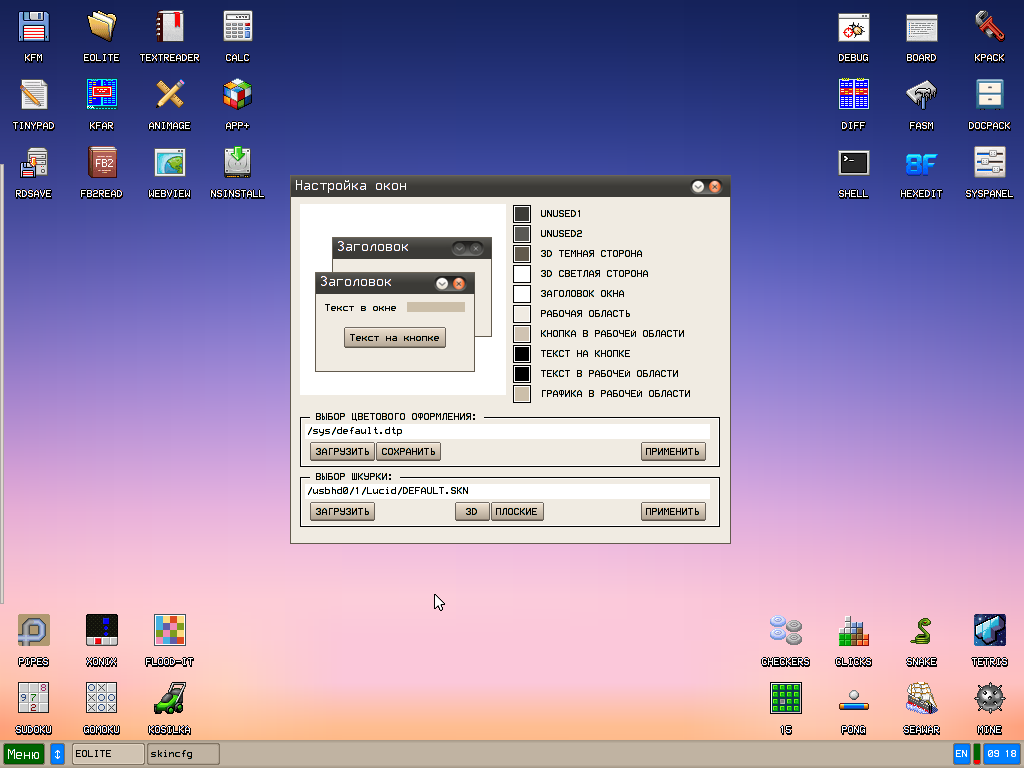Screen dimensions: 1024x768
Task: Launch the SUDOKU puzzle game
Action: click(x=33, y=697)
